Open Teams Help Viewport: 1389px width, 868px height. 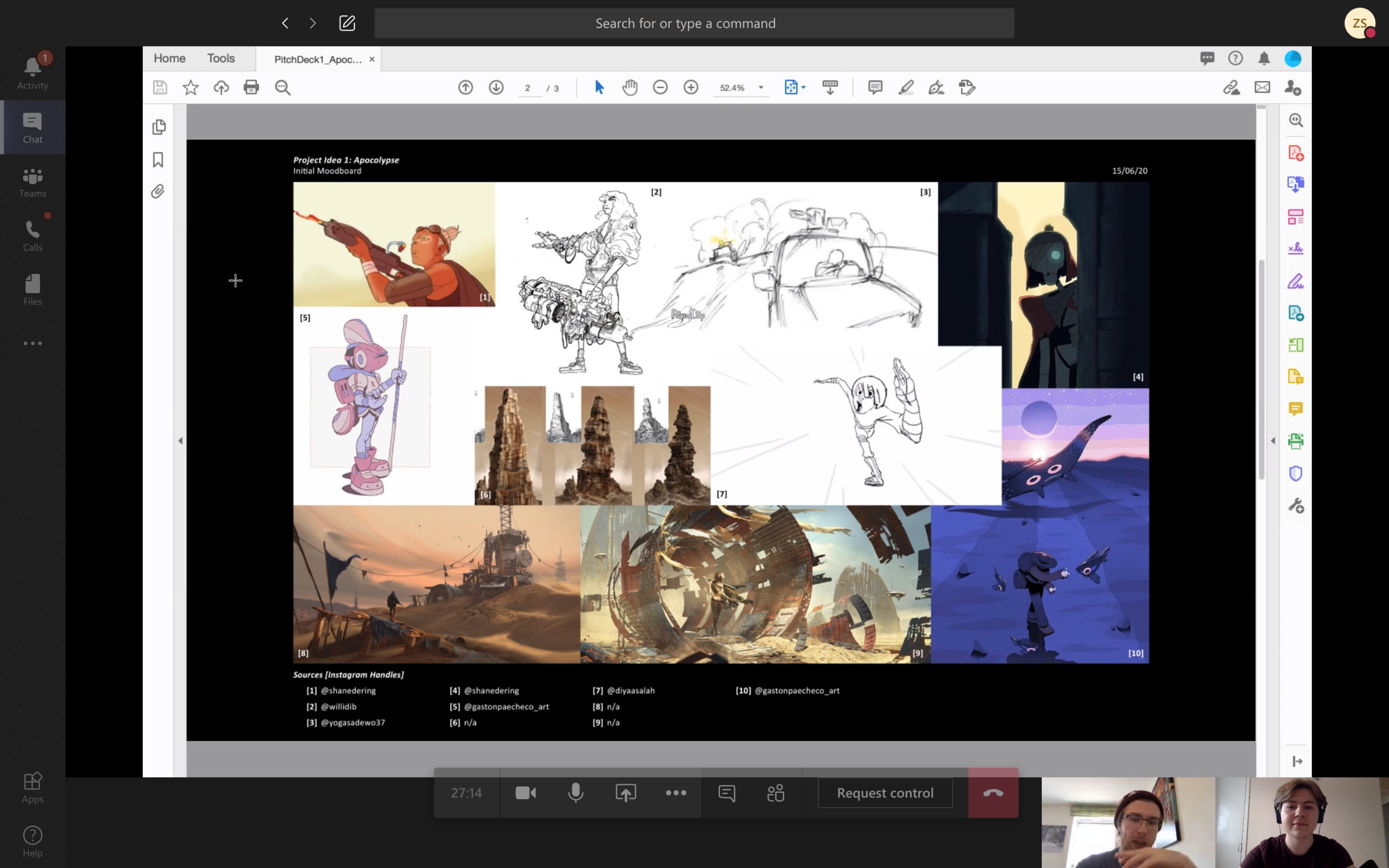(x=33, y=841)
